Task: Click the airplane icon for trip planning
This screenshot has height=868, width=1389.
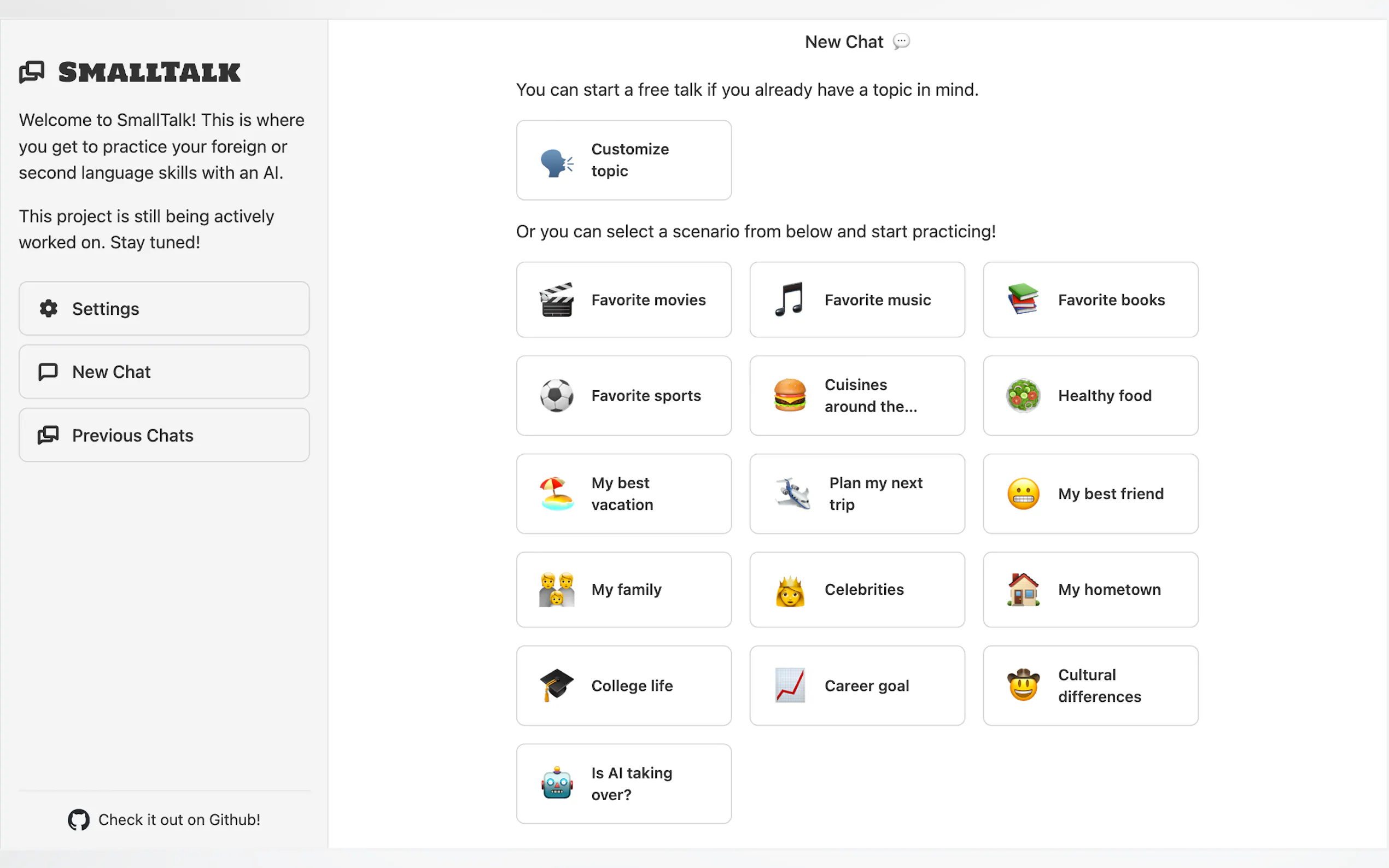Action: tap(792, 494)
